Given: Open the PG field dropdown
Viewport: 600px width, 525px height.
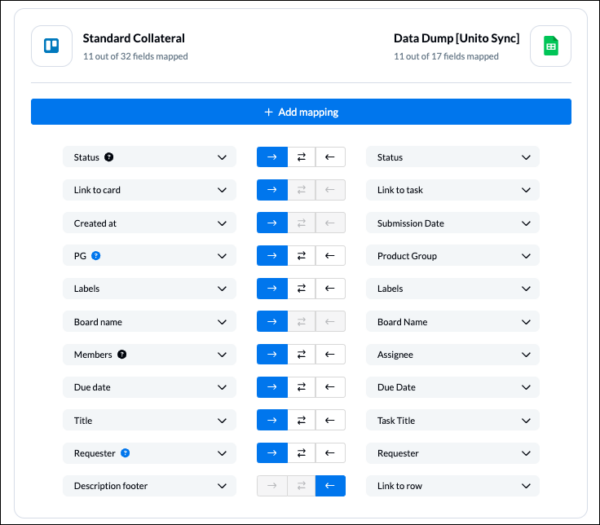Looking at the screenshot, I should tap(150, 256).
